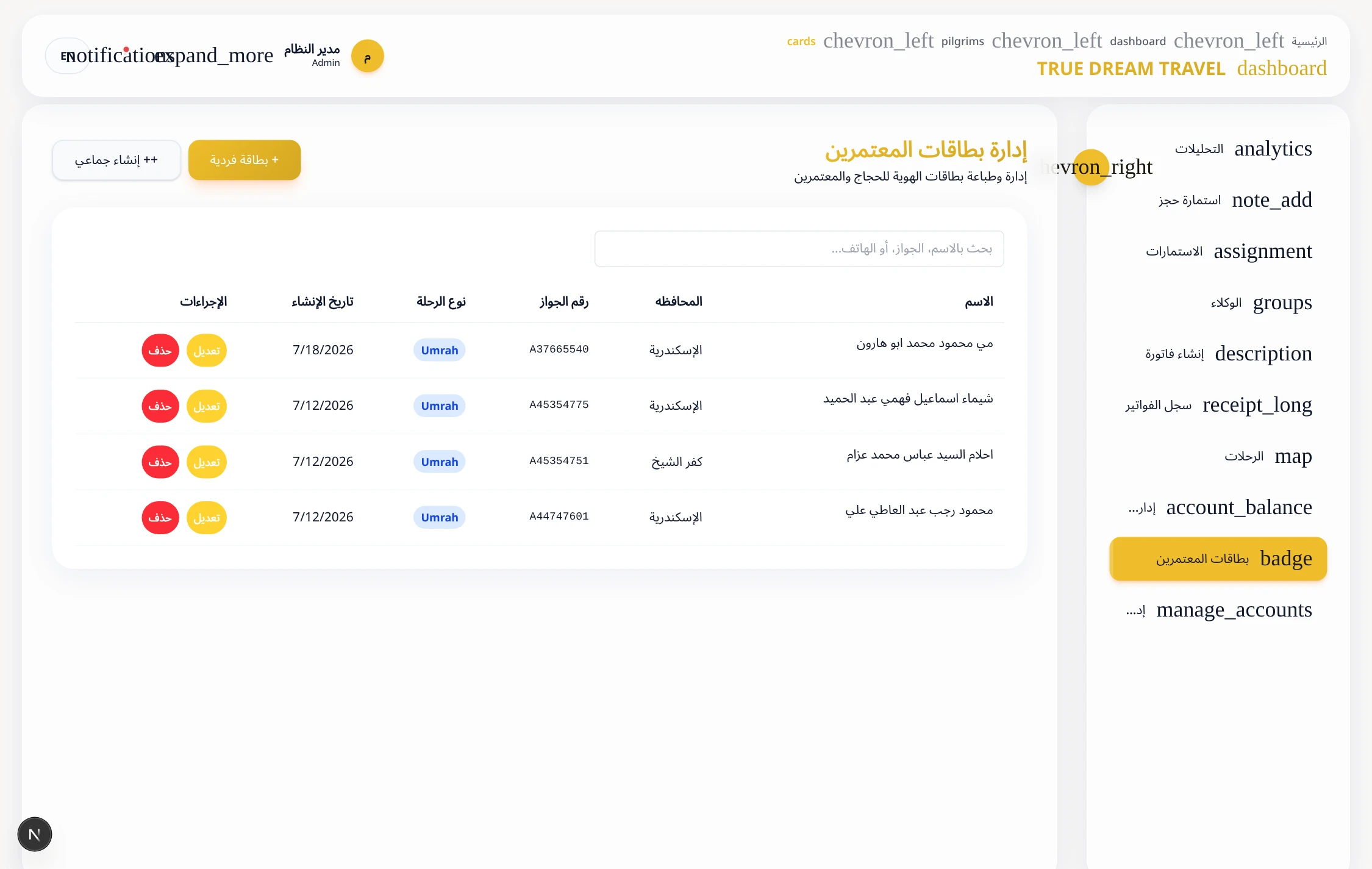
Task: Click the admin avatar circle
Action: coord(368,56)
